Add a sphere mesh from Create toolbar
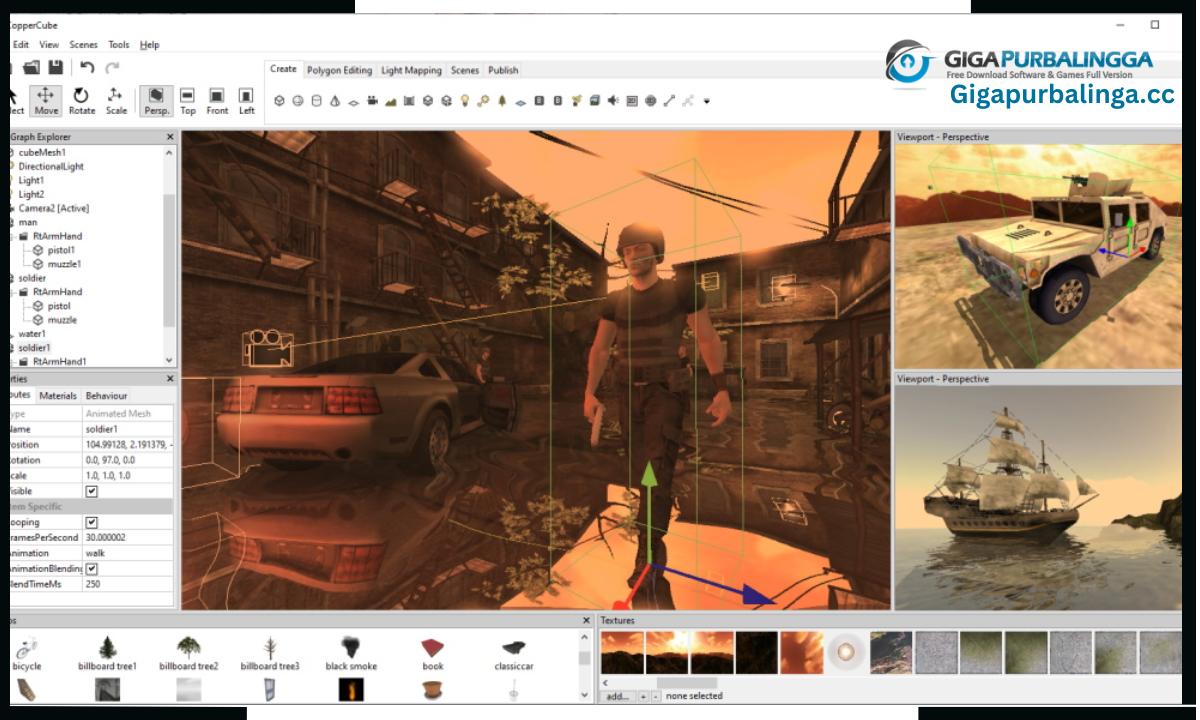The width and height of the screenshot is (1200, 720). point(297,101)
